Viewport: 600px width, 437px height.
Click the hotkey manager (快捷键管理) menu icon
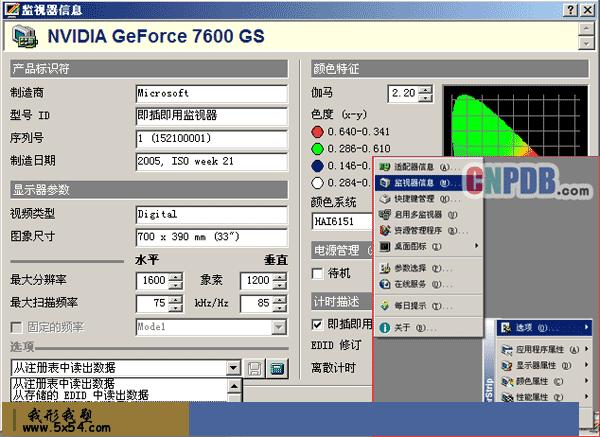(384, 199)
